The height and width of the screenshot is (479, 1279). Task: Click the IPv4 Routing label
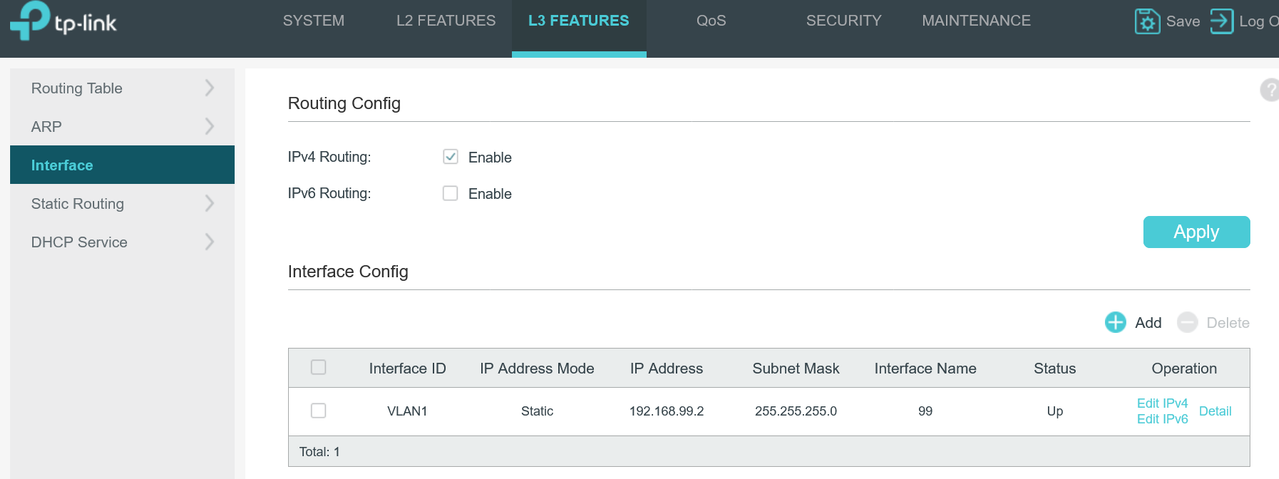point(329,157)
